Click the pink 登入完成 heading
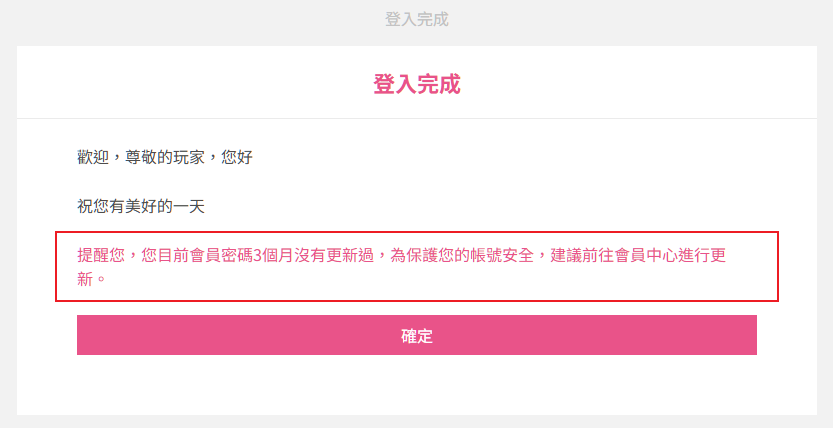Viewport: 833px width, 428px height. tap(416, 84)
